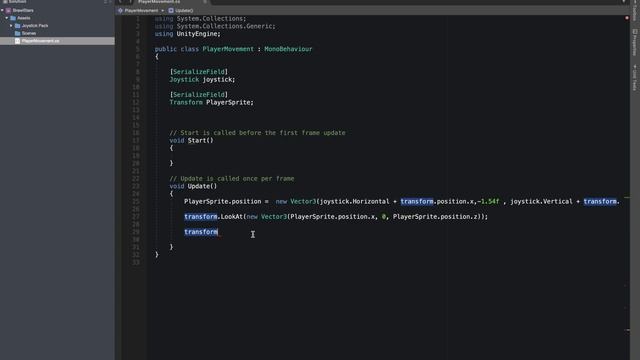The height and width of the screenshot is (360, 640).
Task: Click the method icon before Update() breadcrumb
Action: (171, 11)
